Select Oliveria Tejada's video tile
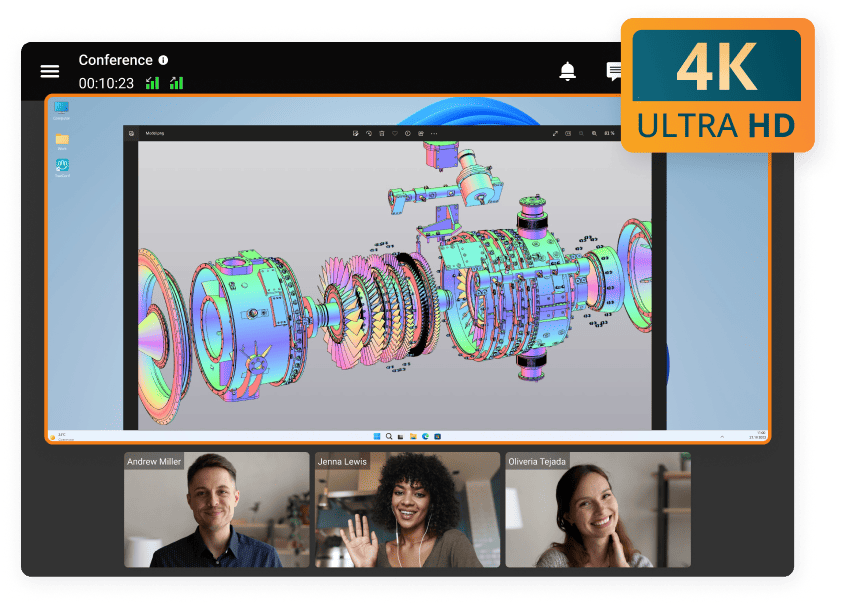Viewport: 844px width, 604px height. coord(598,509)
